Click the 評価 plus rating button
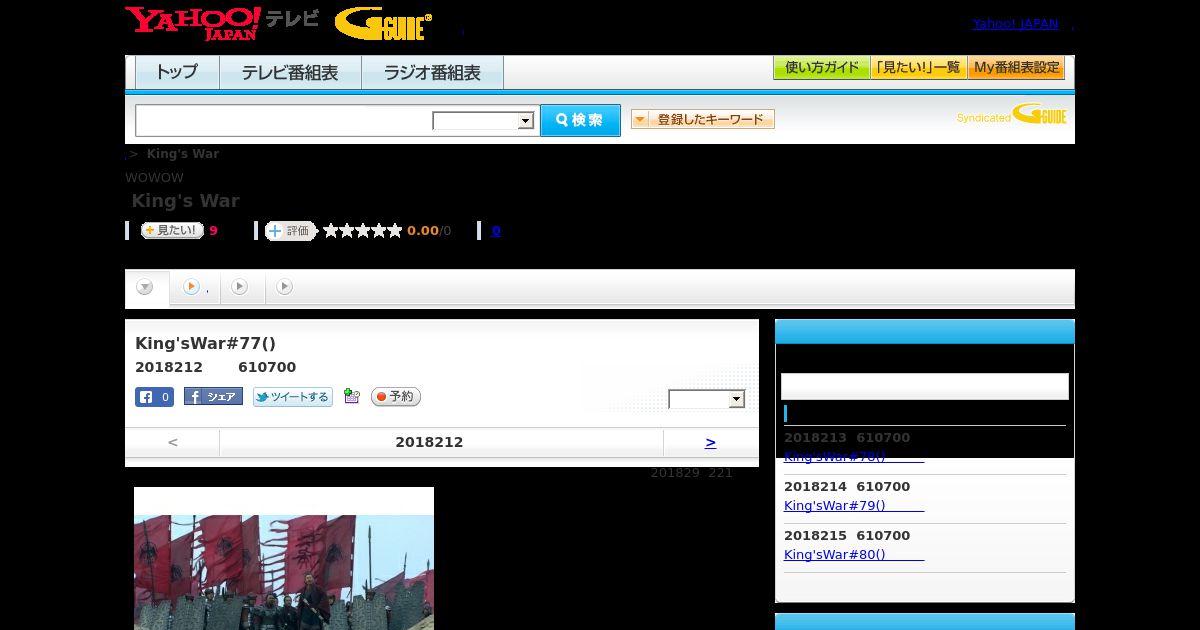The image size is (1200, 630). [290, 231]
